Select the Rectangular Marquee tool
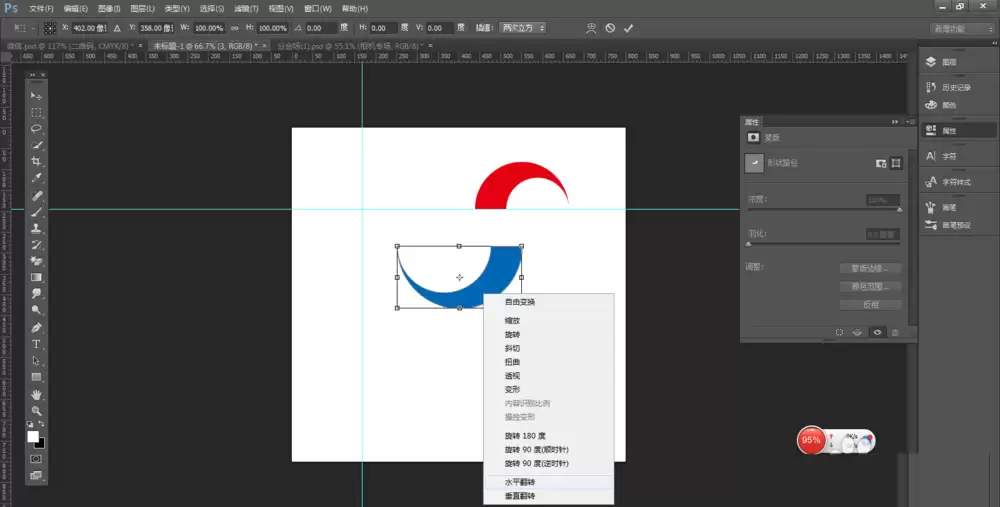Viewport: 1000px width, 507px height. pyautogui.click(x=36, y=112)
